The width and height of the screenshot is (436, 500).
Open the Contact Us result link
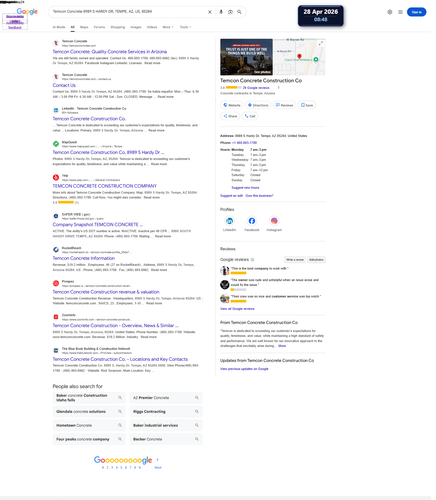coord(64,85)
